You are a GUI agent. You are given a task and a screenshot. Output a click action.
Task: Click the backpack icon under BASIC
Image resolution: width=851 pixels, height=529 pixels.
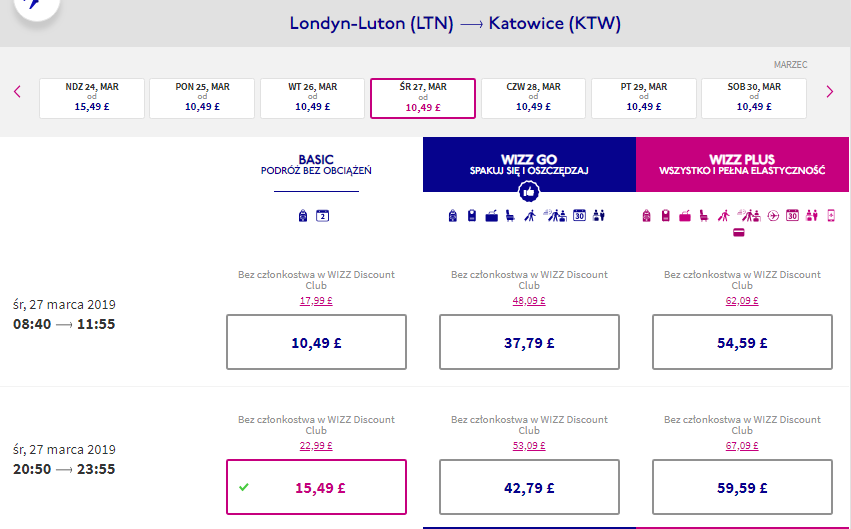303,215
